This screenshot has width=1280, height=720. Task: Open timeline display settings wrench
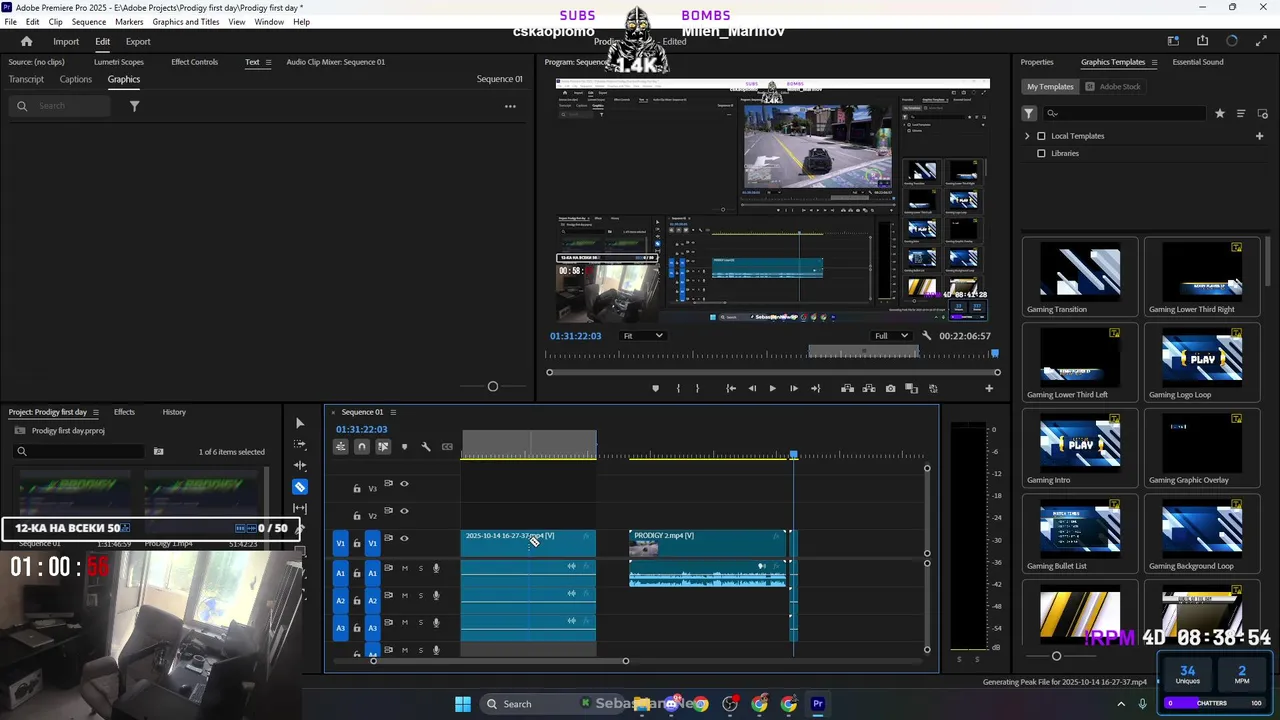[x=426, y=446]
